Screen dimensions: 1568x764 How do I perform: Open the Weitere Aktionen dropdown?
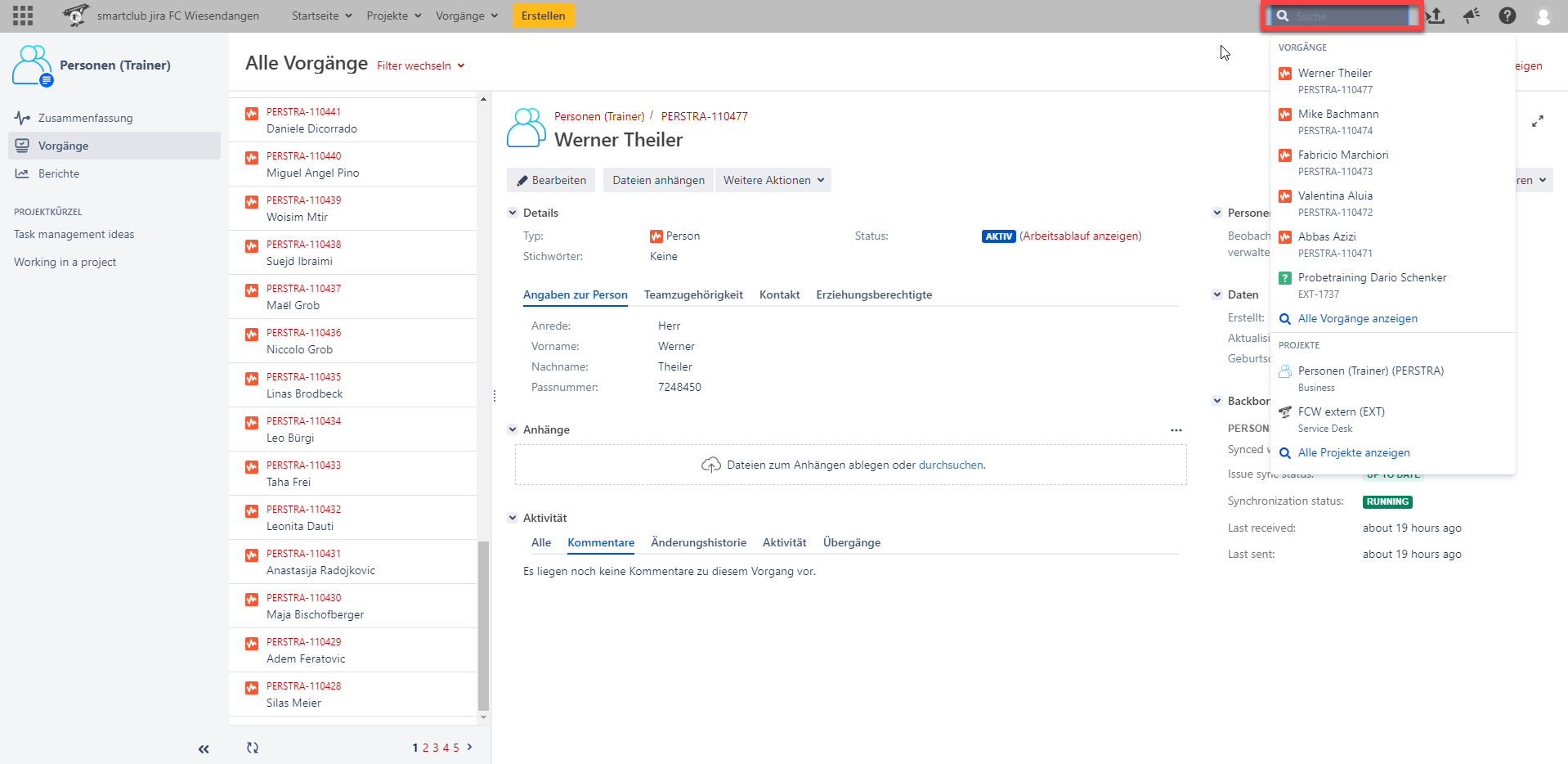[773, 180]
